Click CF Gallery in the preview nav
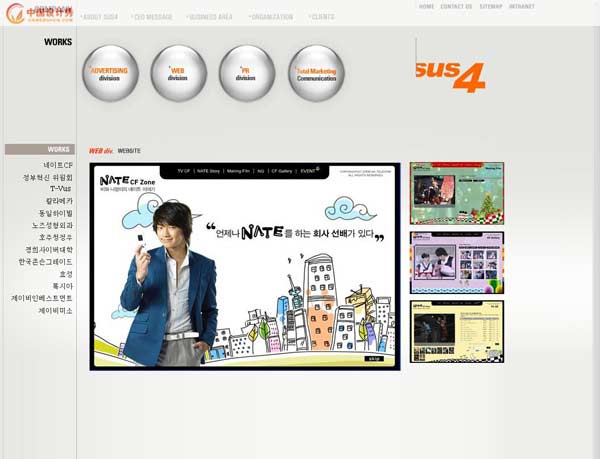 pyautogui.click(x=282, y=171)
